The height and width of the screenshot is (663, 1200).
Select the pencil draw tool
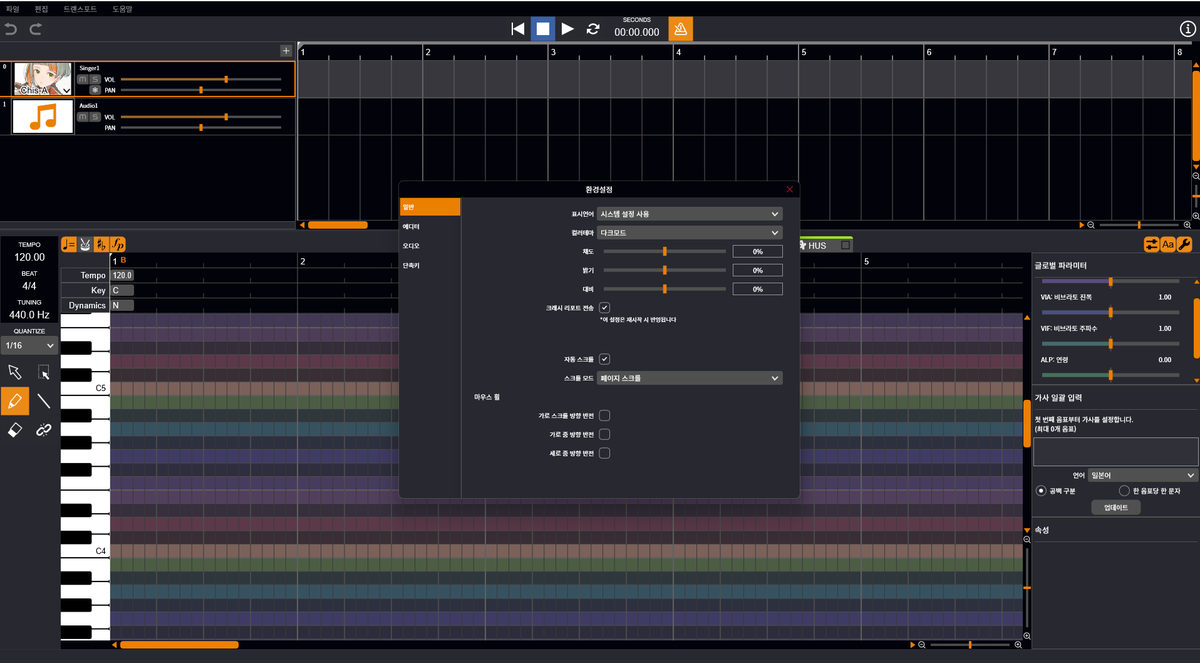click(x=14, y=401)
